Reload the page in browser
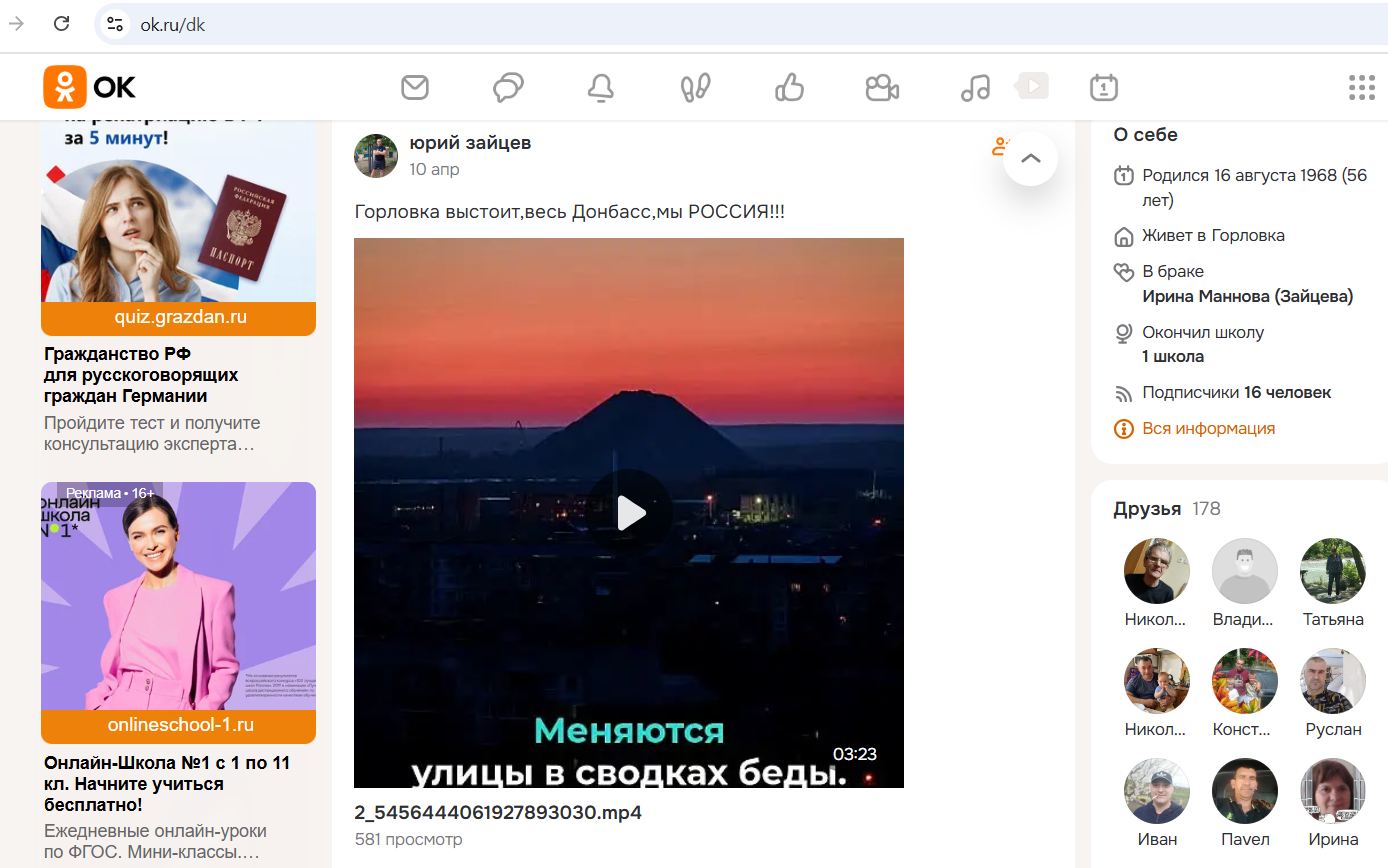 click(x=61, y=24)
